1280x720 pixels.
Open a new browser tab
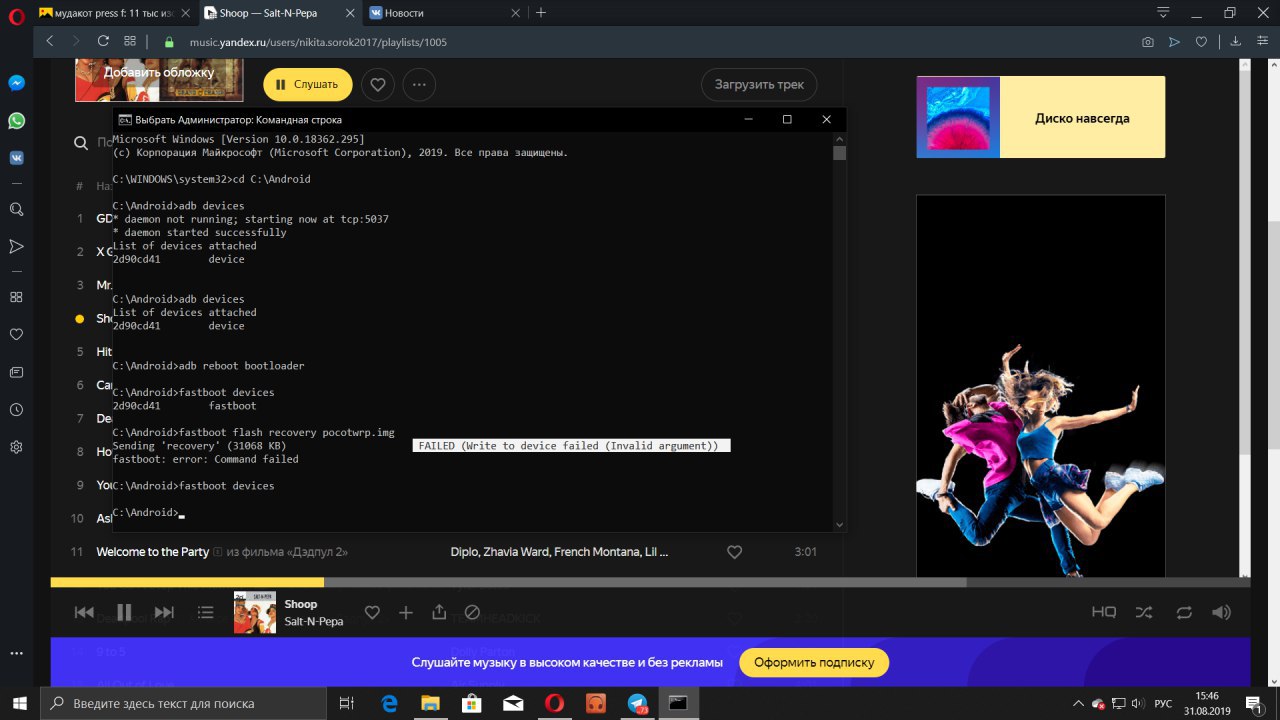click(x=541, y=13)
